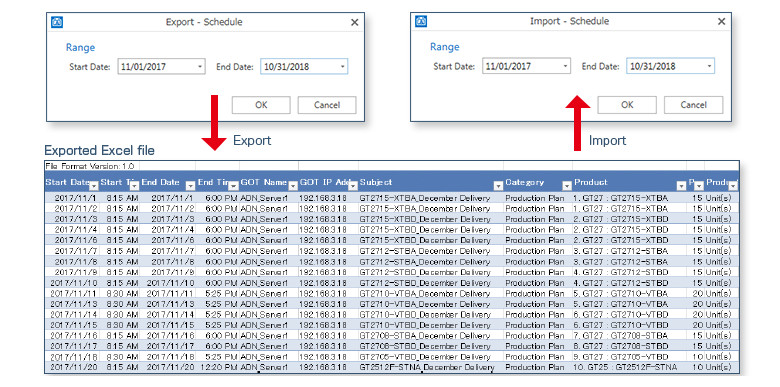This screenshot has height=387, width=780.
Task: Open Start Date dropdown in Export dialog
Action: [x=199, y=67]
